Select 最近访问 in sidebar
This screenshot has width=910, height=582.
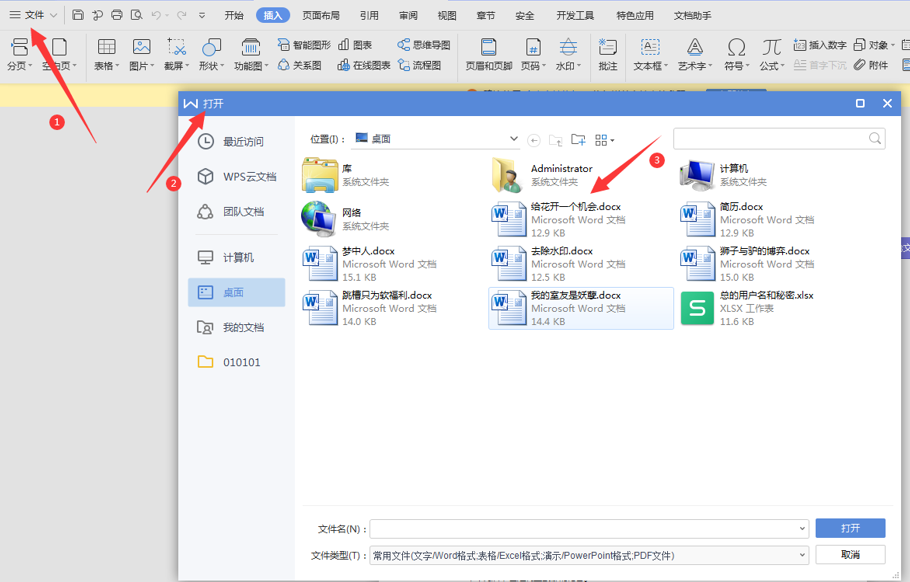236,142
